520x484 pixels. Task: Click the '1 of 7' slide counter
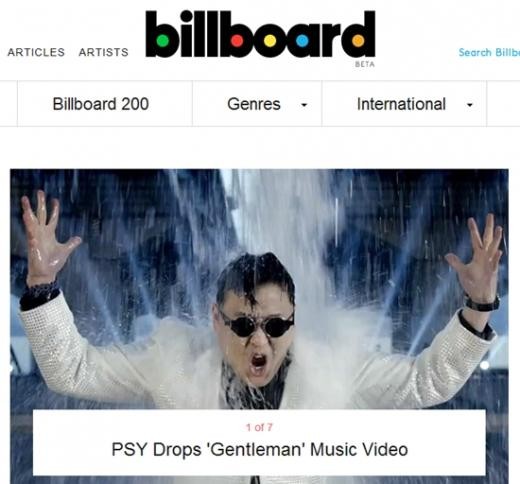(x=259, y=427)
